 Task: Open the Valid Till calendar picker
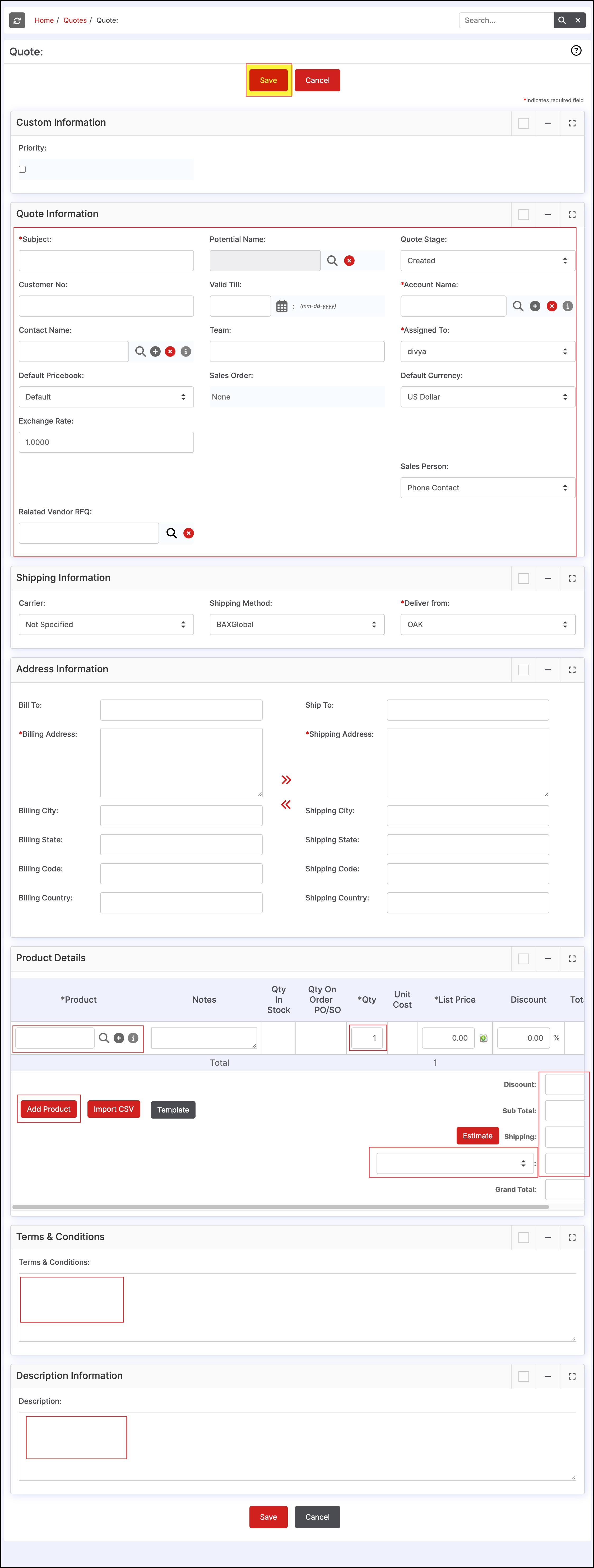281,306
